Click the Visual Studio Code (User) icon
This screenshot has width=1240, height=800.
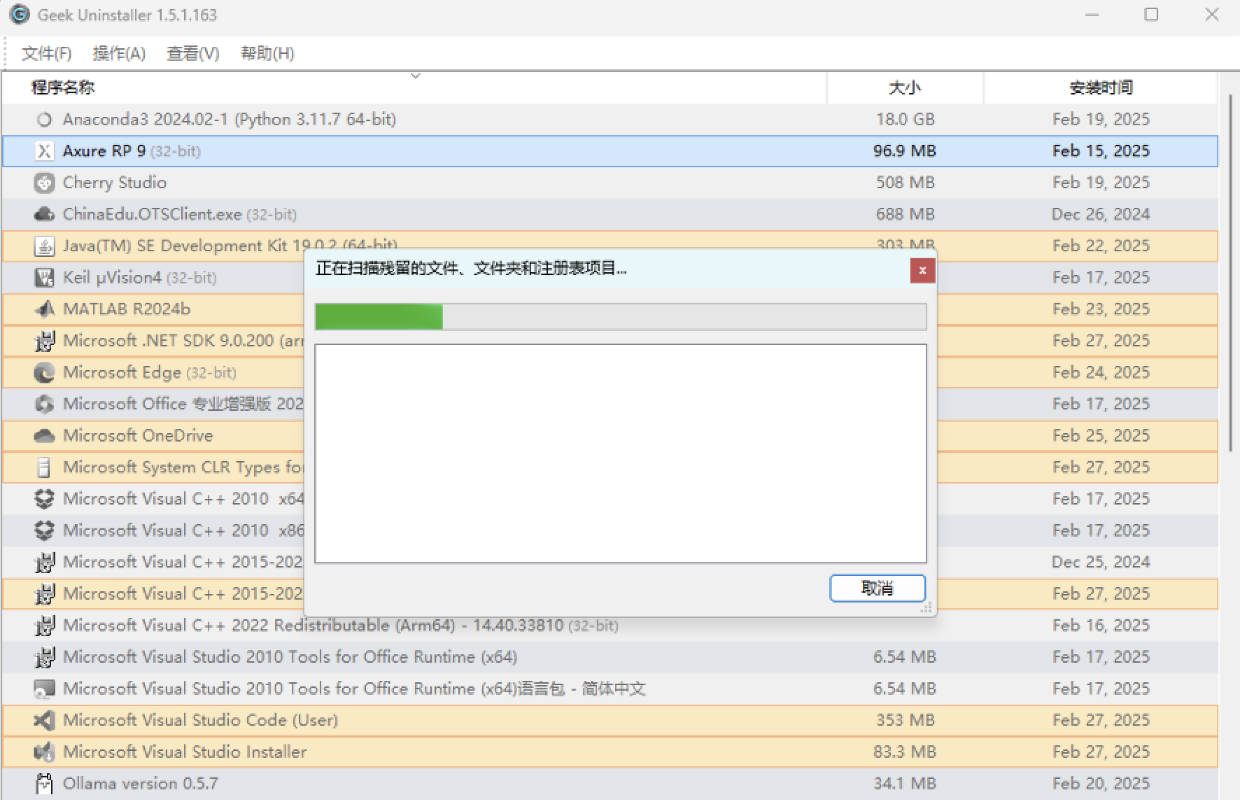coord(43,720)
